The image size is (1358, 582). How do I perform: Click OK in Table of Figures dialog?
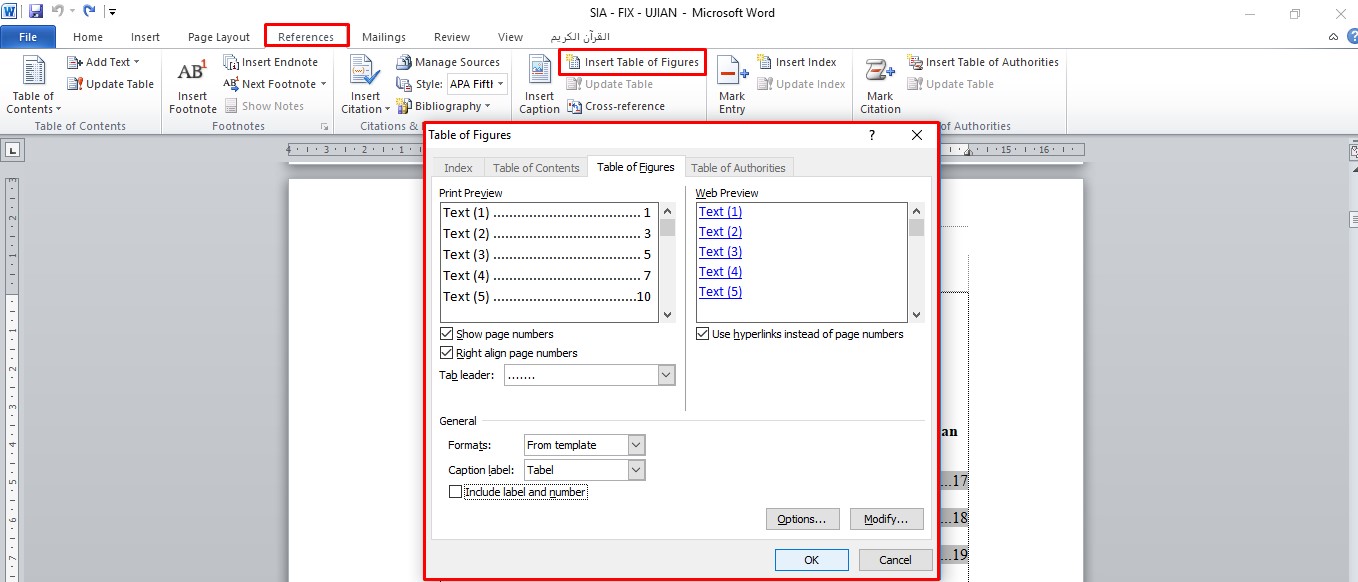pos(811,560)
